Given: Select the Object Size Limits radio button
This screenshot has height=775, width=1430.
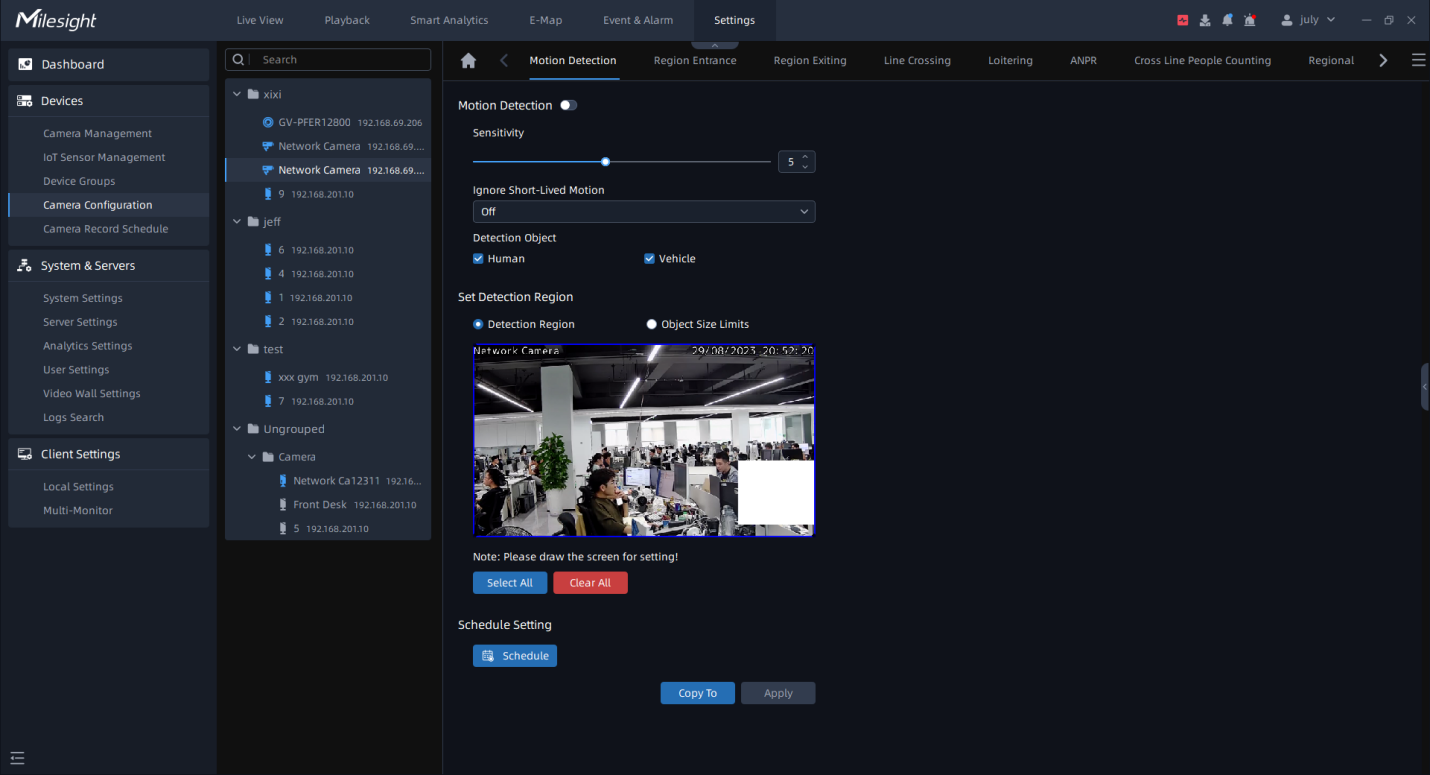Looking at the screenshot, I should click(x=651, y=323).
